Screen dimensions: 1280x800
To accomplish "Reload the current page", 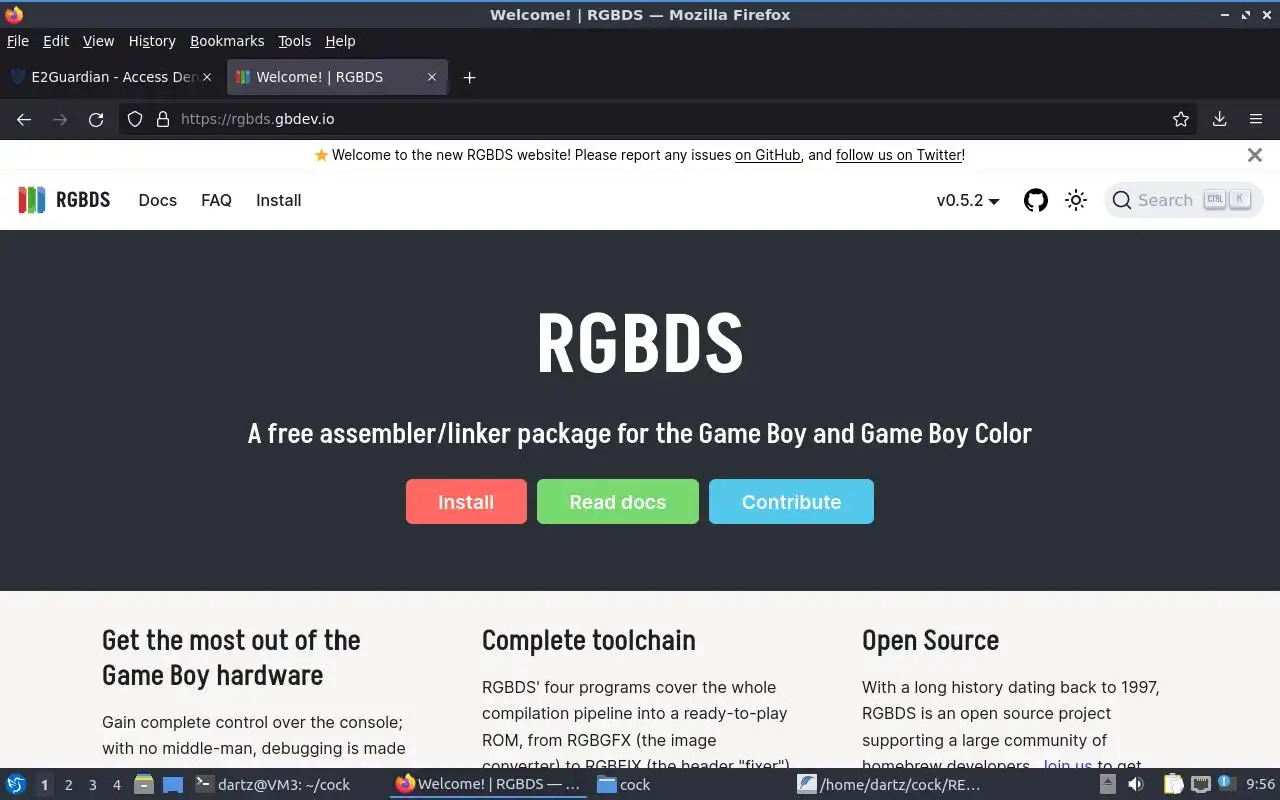I will pyautogui.click(x=96, y=119).
